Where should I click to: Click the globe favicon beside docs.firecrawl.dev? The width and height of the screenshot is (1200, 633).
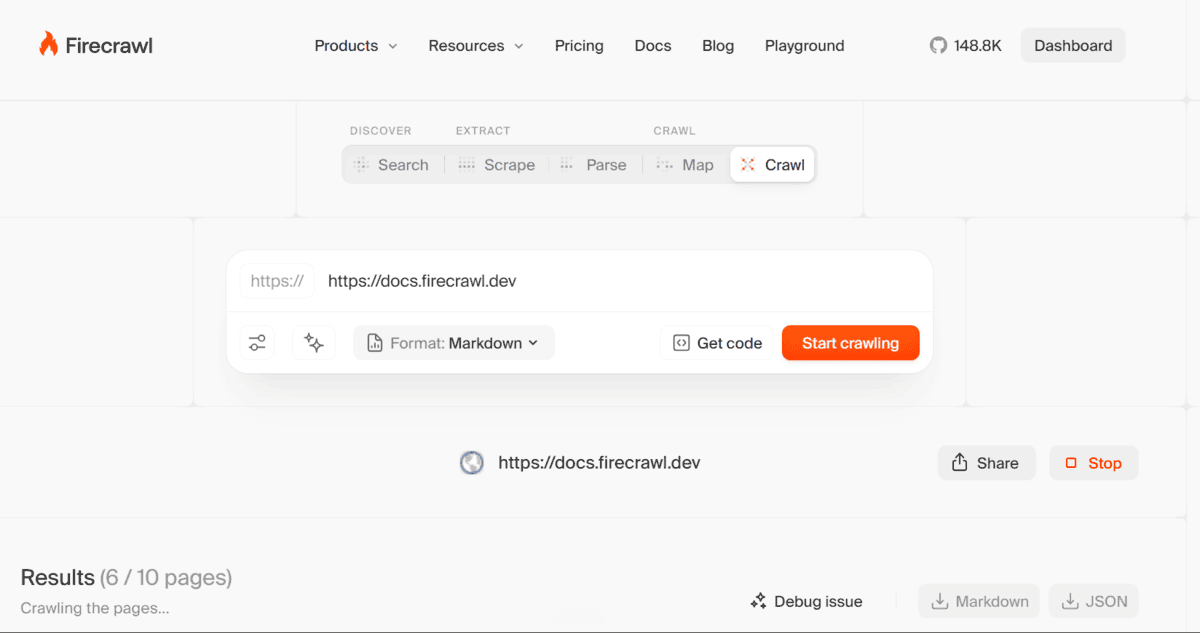(472, 462)
